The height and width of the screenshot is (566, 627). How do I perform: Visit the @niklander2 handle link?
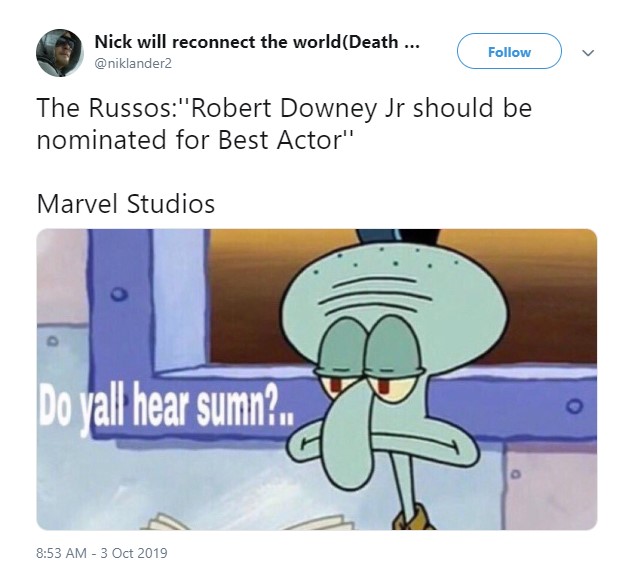pyautogui.click(x=133, y=64)
